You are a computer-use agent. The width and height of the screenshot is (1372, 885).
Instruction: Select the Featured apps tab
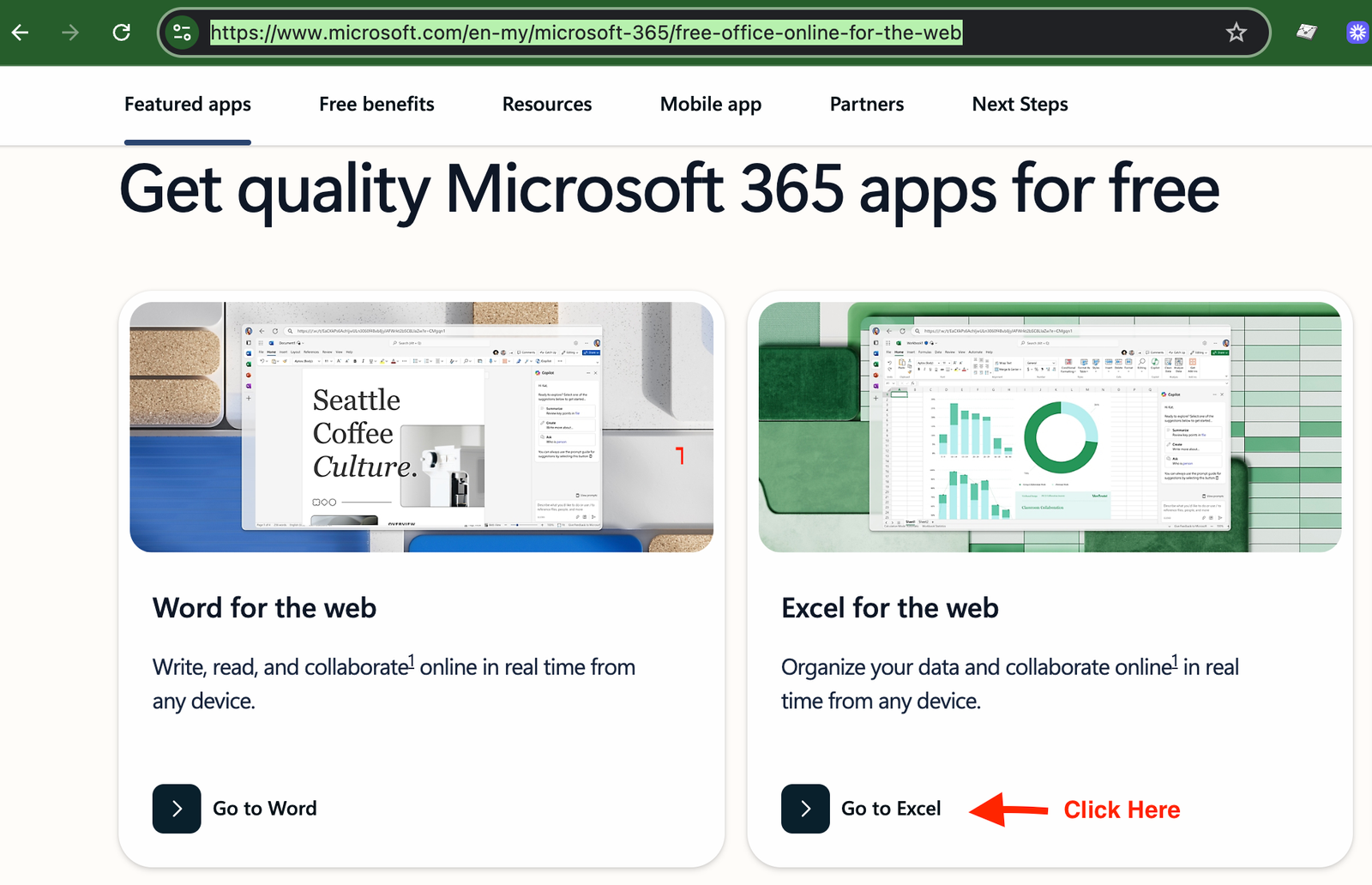point(188,105)
